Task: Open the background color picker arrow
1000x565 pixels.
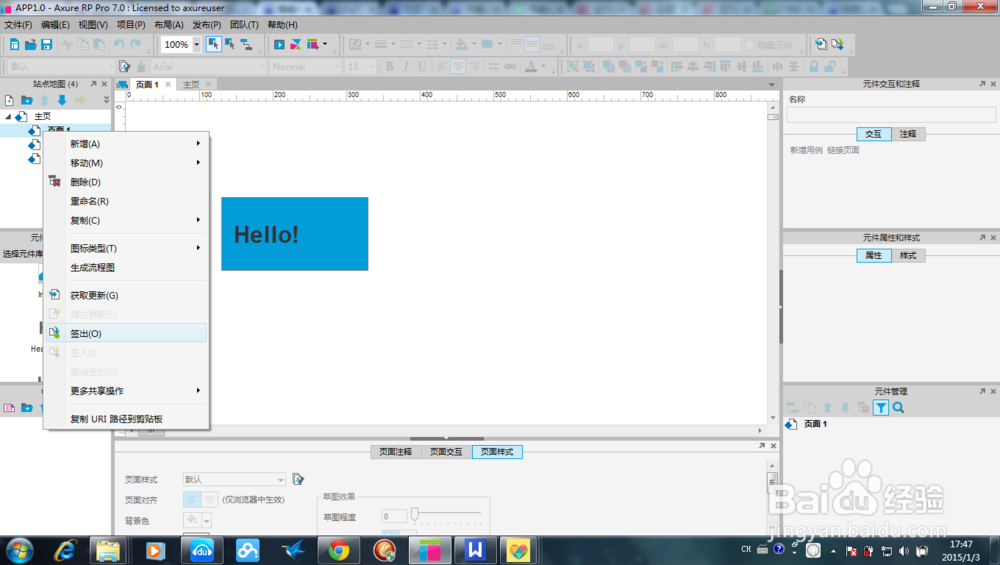Action: [x=207, y=520]
